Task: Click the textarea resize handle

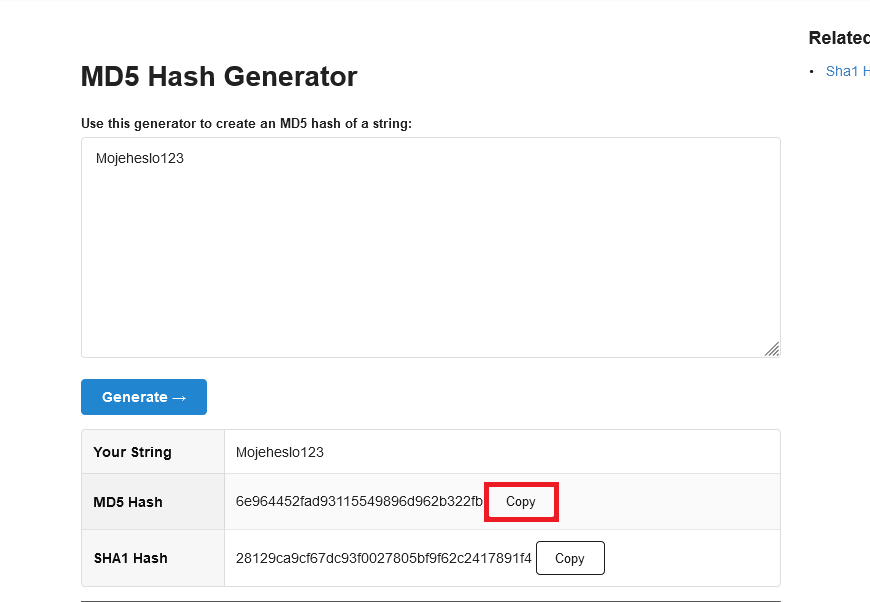Action: [x=772, y=349]
